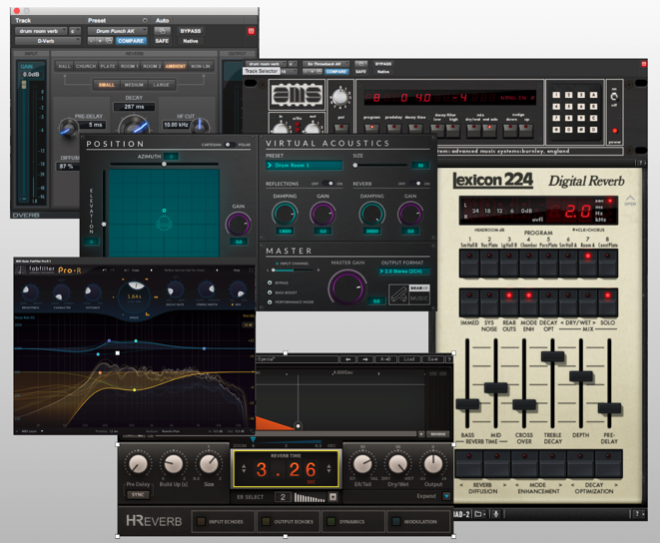Click the HReverb Dry/Wet knob
660x543 pixels.
point(398,462)
